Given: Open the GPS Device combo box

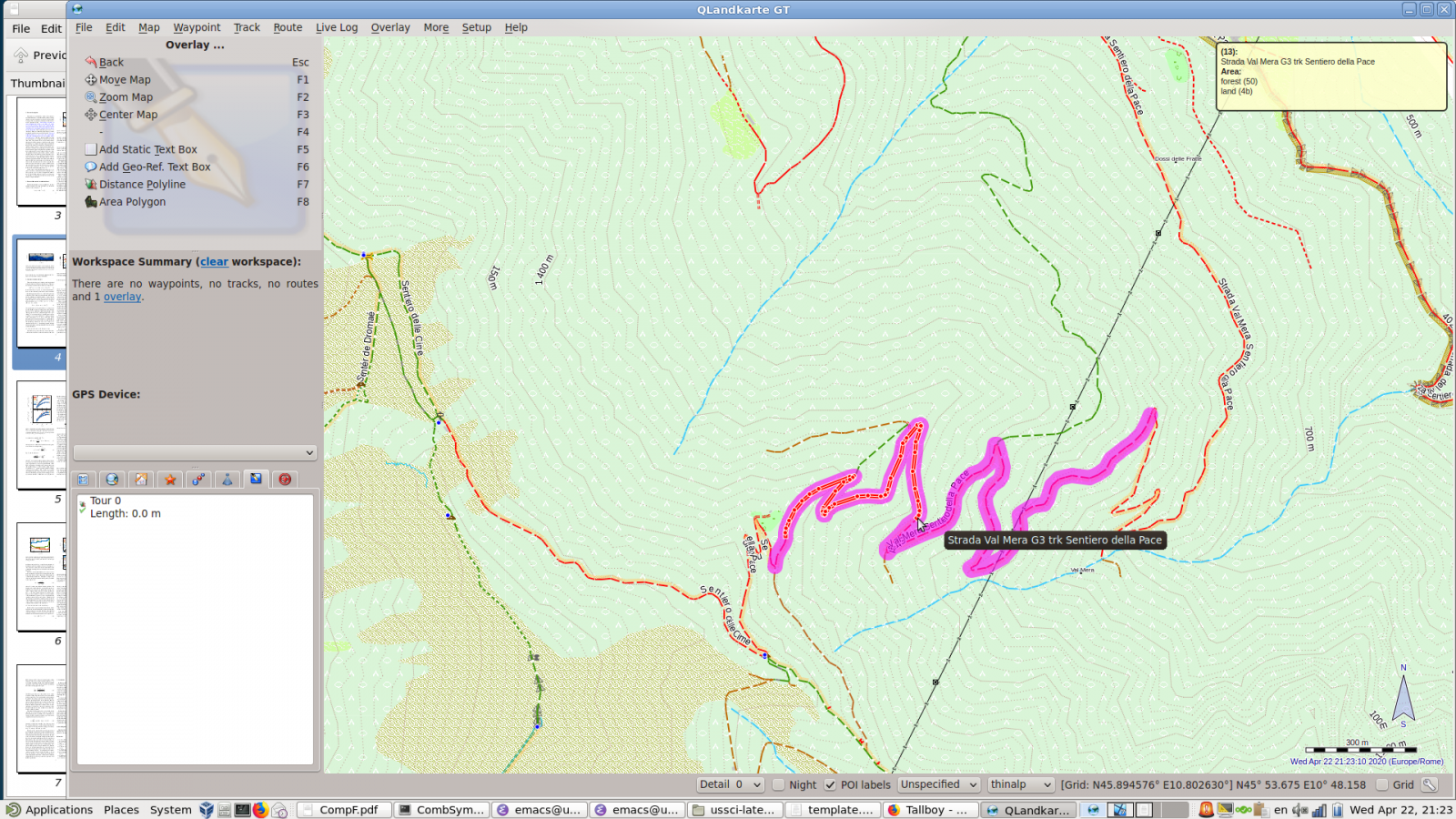Looking at the screenshot, I should coord(195,452).
